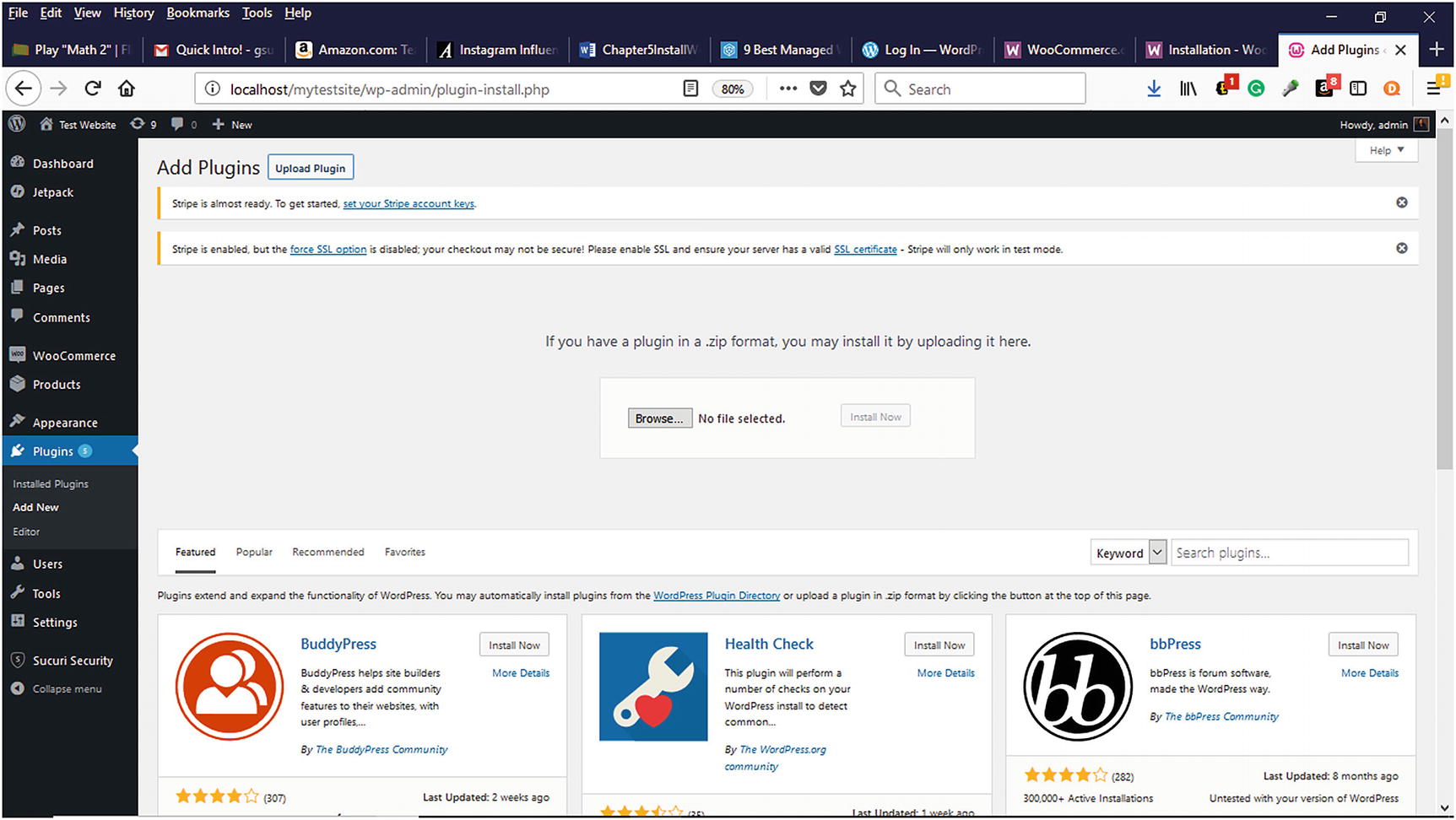Open the Tools menu in menu bar
This screenshot has width=1456, height=820.
point(257,13)
